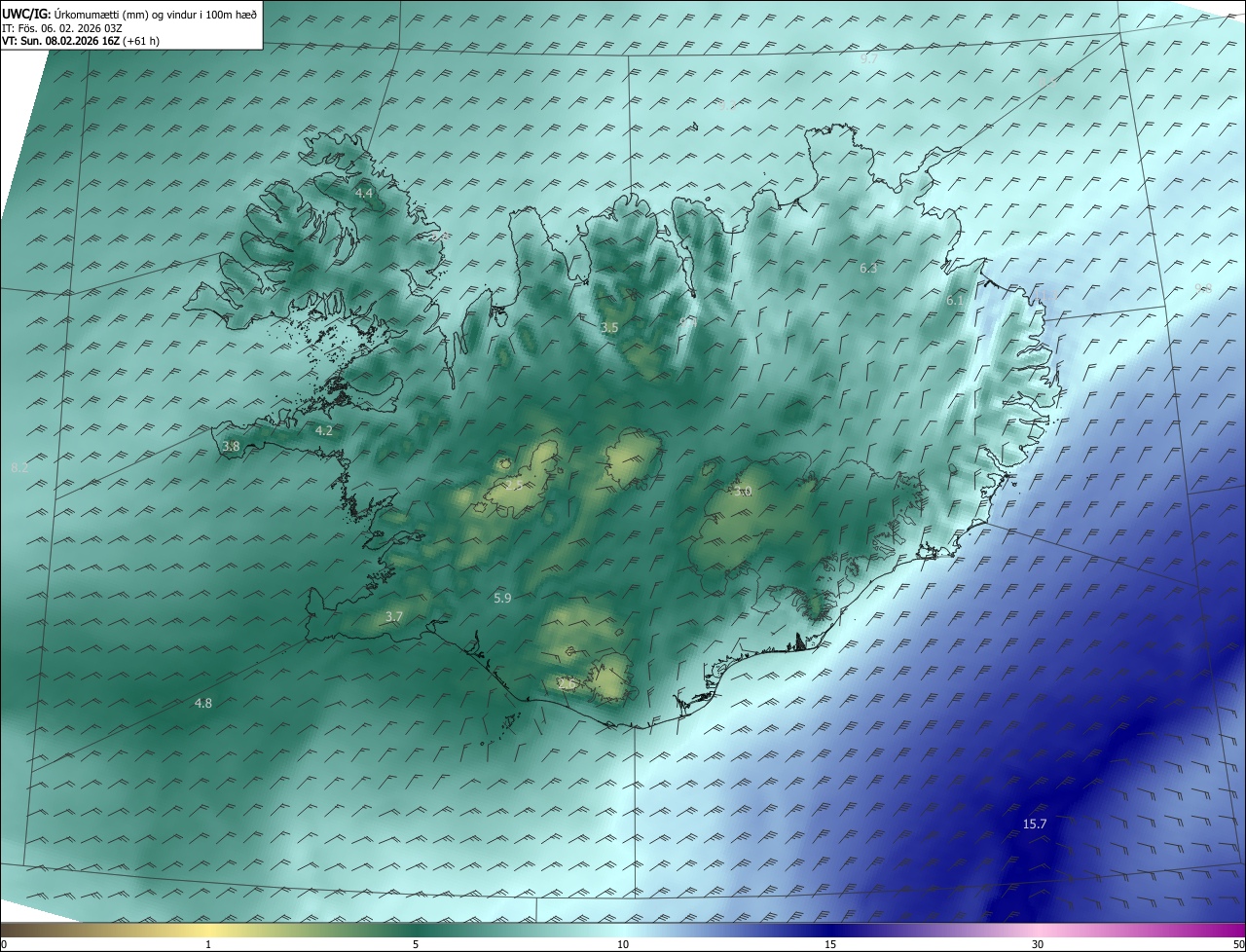Click the 30 tick on the color scale
This screenshot has width=1246, height=952.
tap(1038, 944)
